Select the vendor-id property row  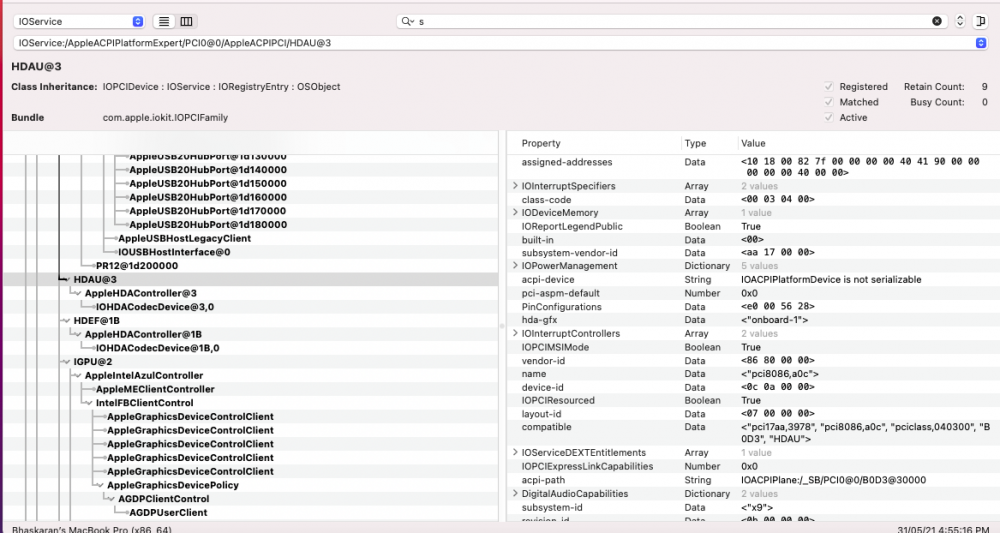(x=753, y=361)
